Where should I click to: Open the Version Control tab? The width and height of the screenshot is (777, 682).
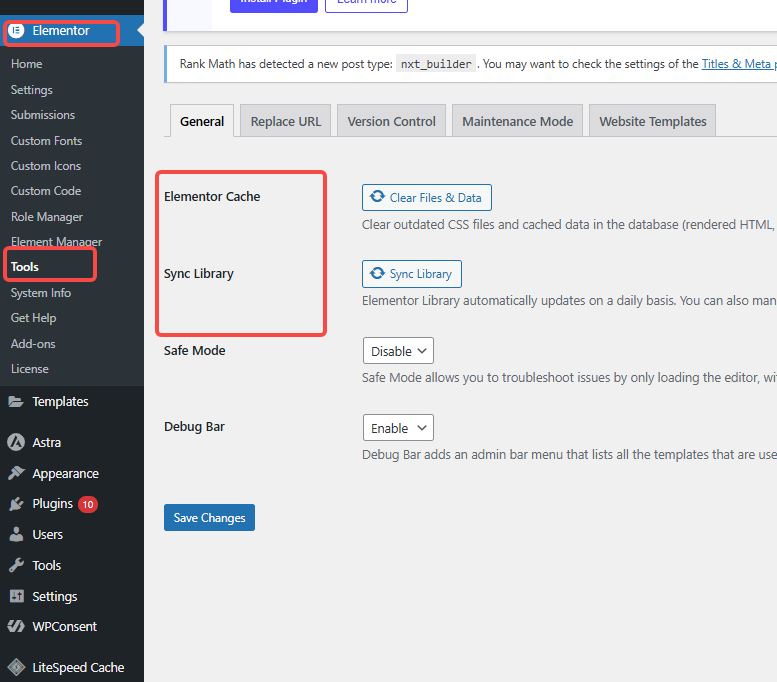pyautogui.click(x=391, y=121)
